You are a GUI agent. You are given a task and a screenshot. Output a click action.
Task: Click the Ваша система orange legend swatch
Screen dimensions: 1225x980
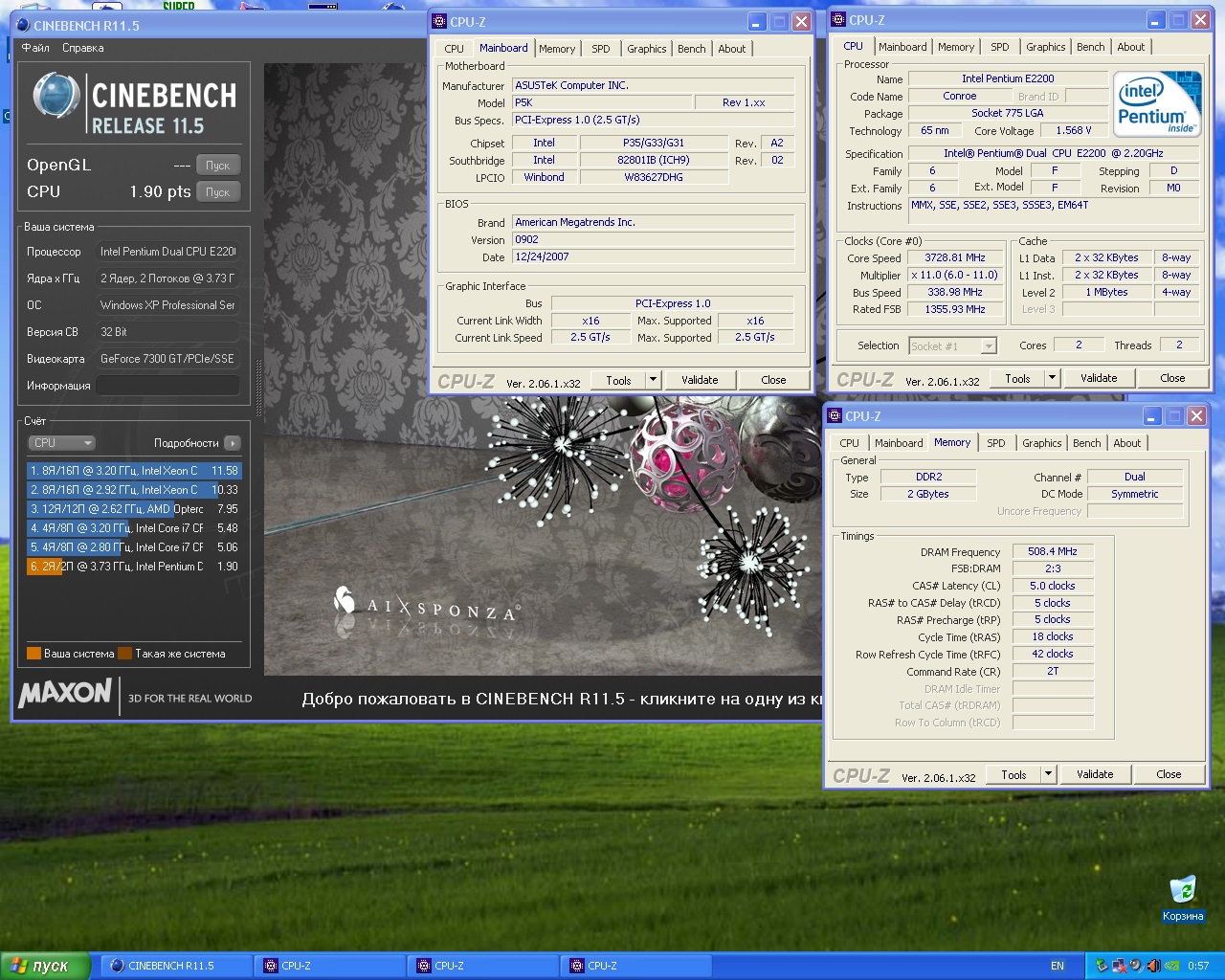click(33, 654)
